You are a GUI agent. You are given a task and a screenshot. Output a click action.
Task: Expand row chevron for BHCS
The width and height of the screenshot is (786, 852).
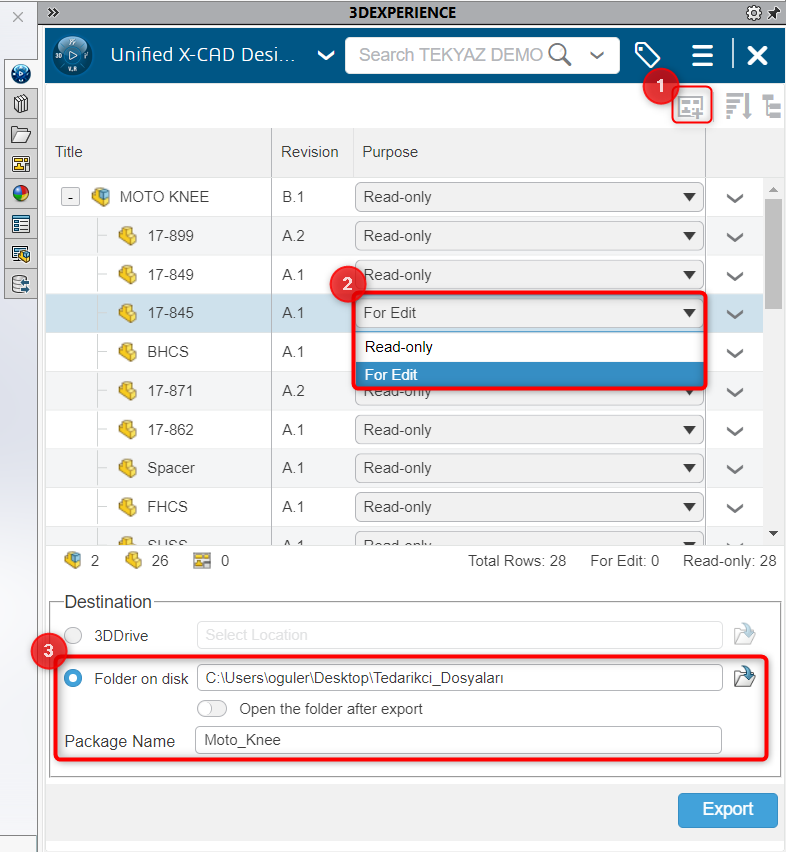[x=735, y=353]
